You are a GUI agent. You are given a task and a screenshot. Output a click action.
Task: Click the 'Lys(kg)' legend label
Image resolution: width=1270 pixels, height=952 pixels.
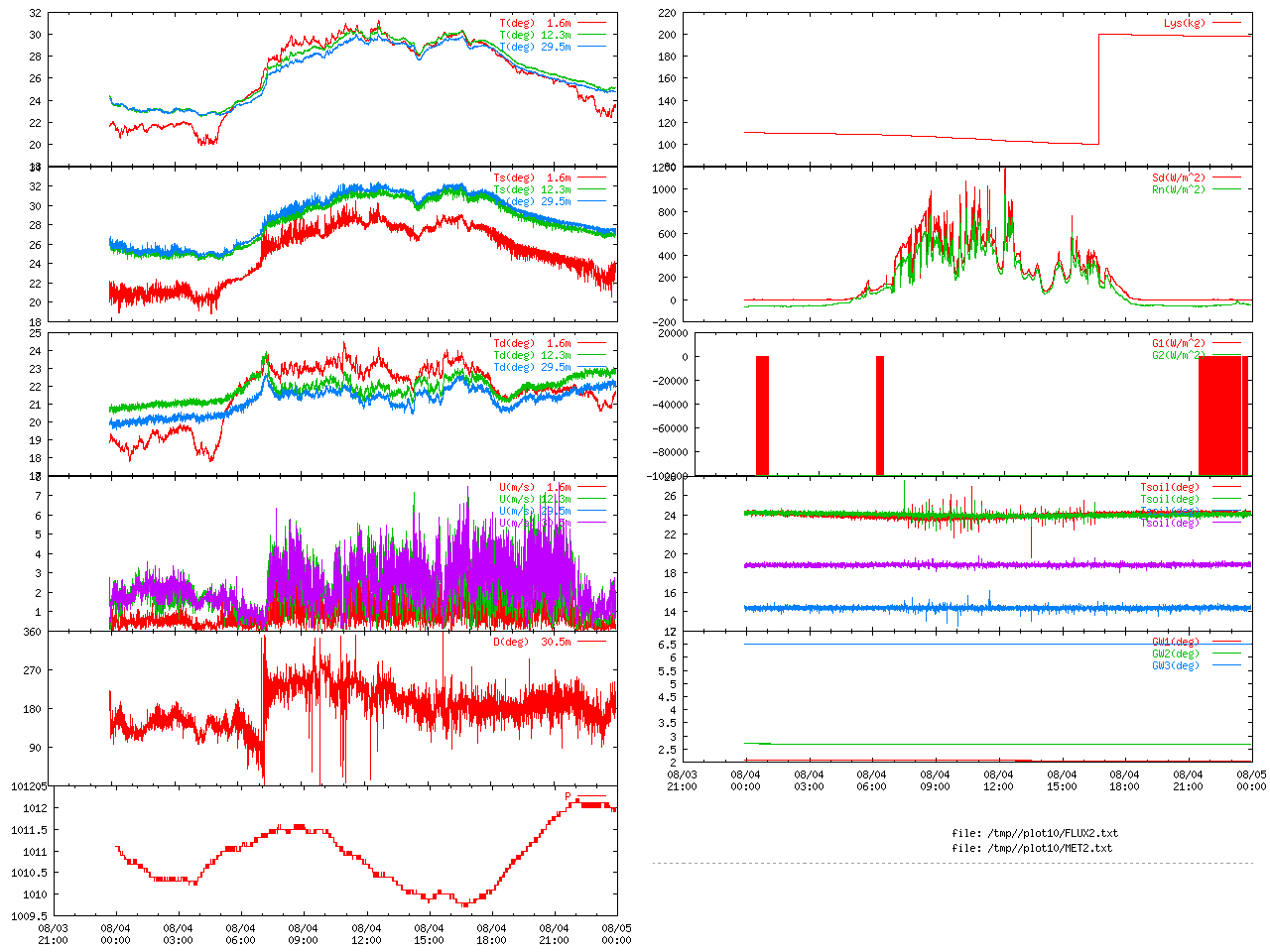click(1185, 23)
